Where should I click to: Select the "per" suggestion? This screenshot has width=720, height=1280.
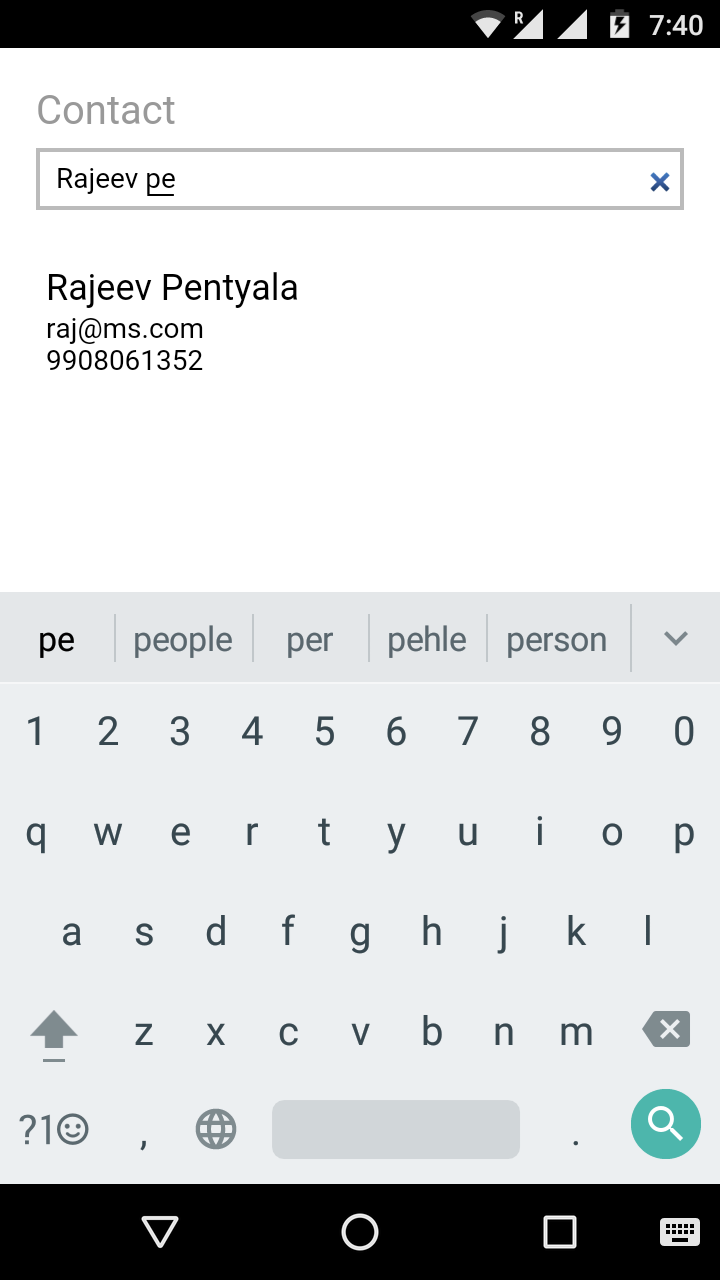pyautogui.click(x=310, y=640)
